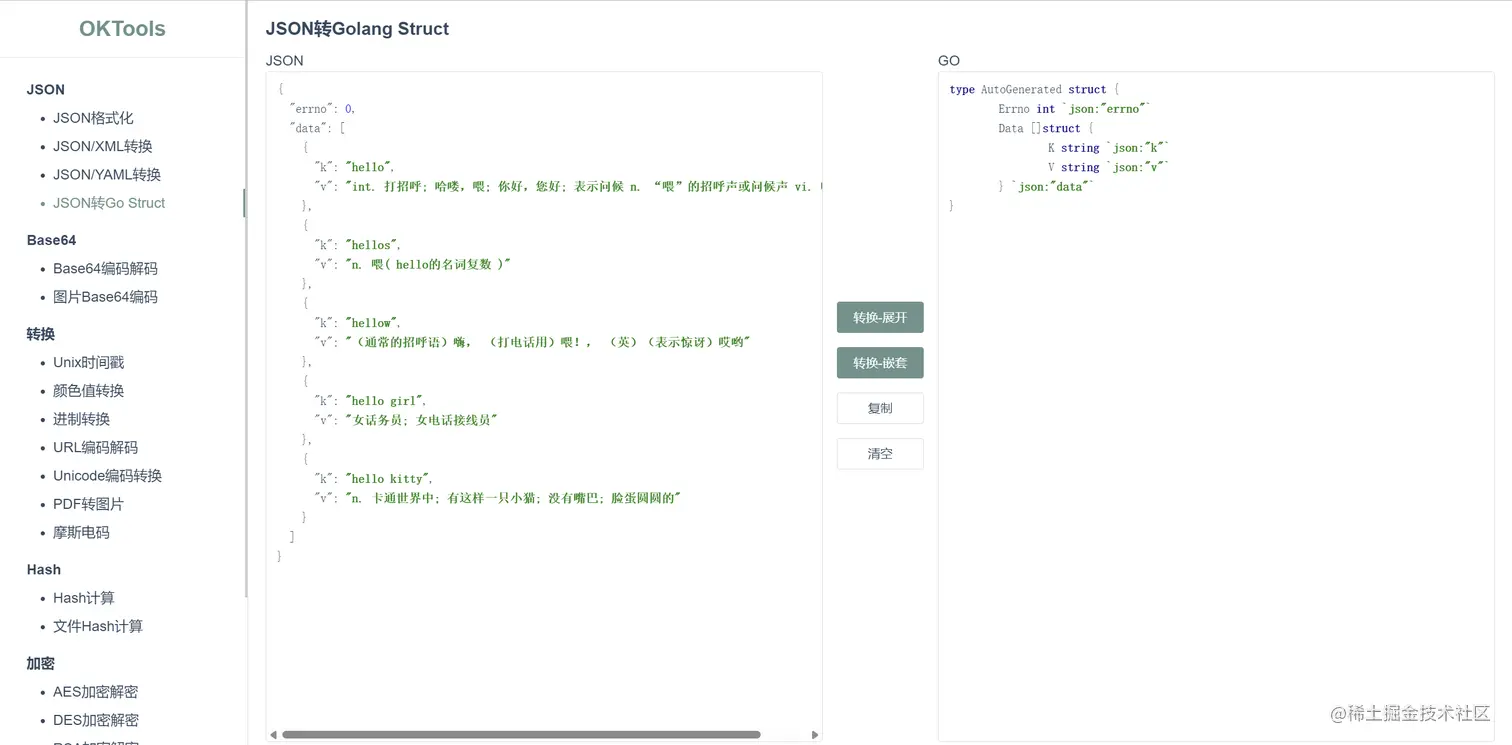Open the Hash计算 tool
Image resolution: width=1512 pixels, height=745 pixels.
pyautogui.click(x=84, y=598)
